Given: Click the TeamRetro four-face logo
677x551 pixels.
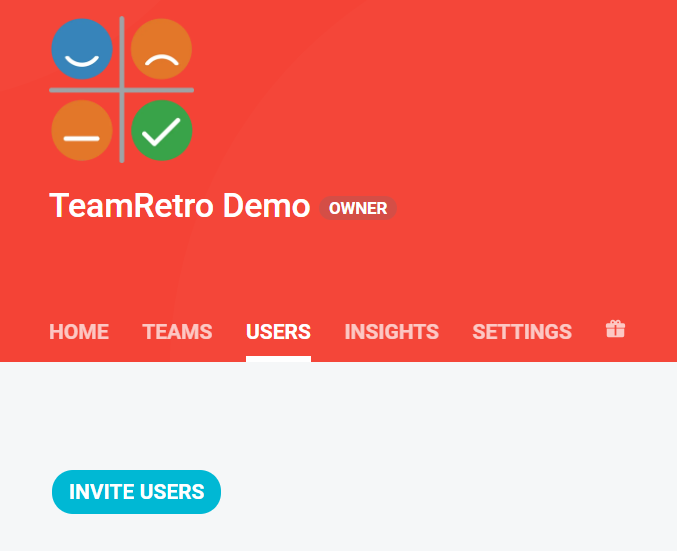Looking at the screenshot, I should tap(122, 90).
